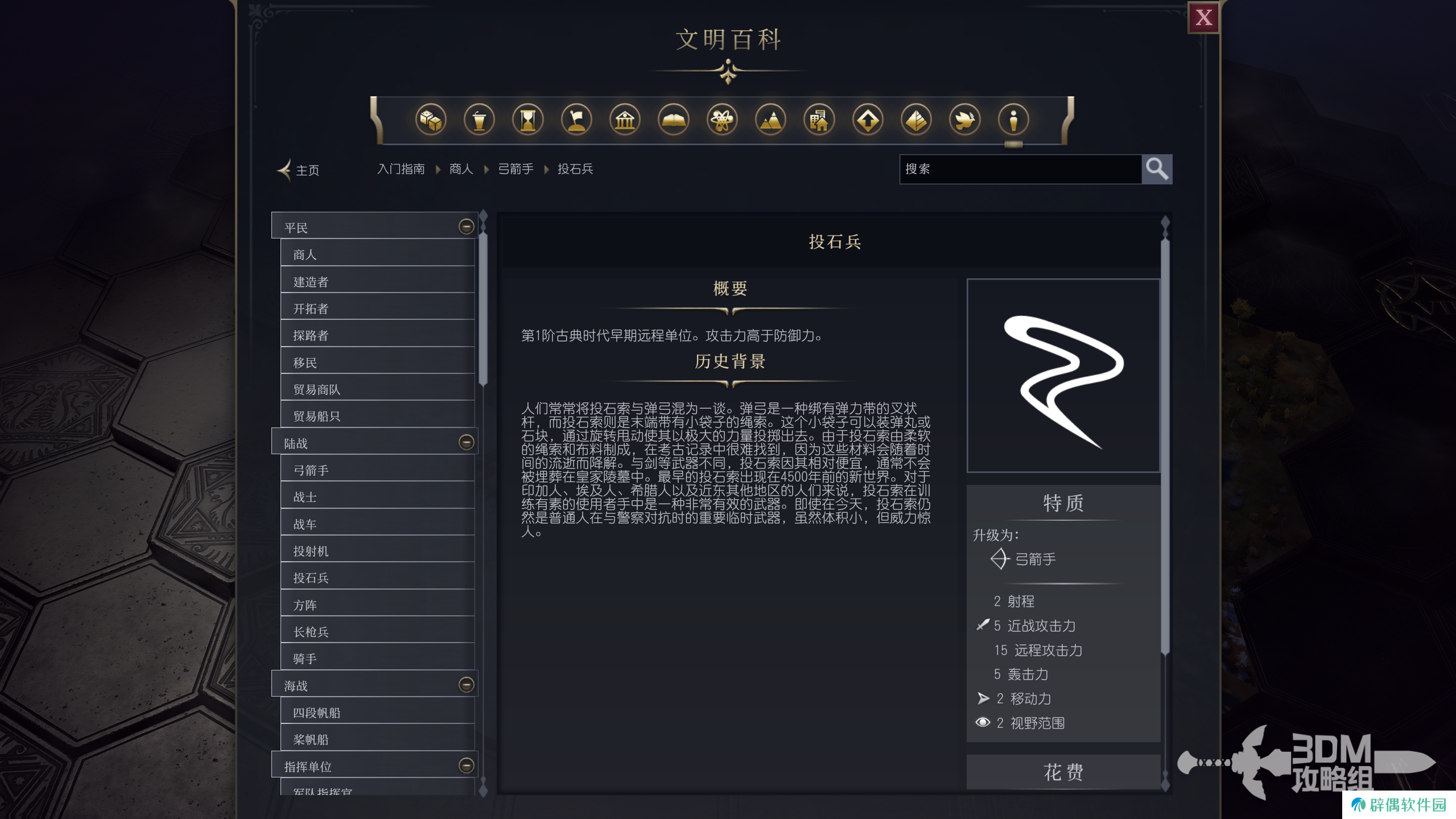Return to 主页 home page
The height and width of the screenshot is (819, 1456).
point(308,170)
